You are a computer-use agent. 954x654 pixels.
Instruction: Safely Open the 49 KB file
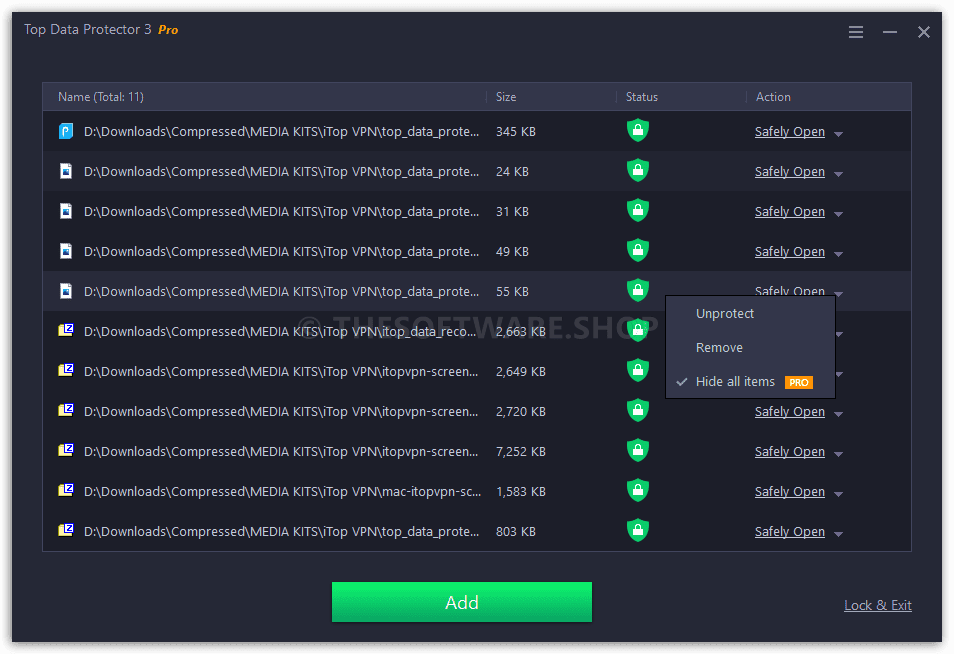click(x=790, y=252)
